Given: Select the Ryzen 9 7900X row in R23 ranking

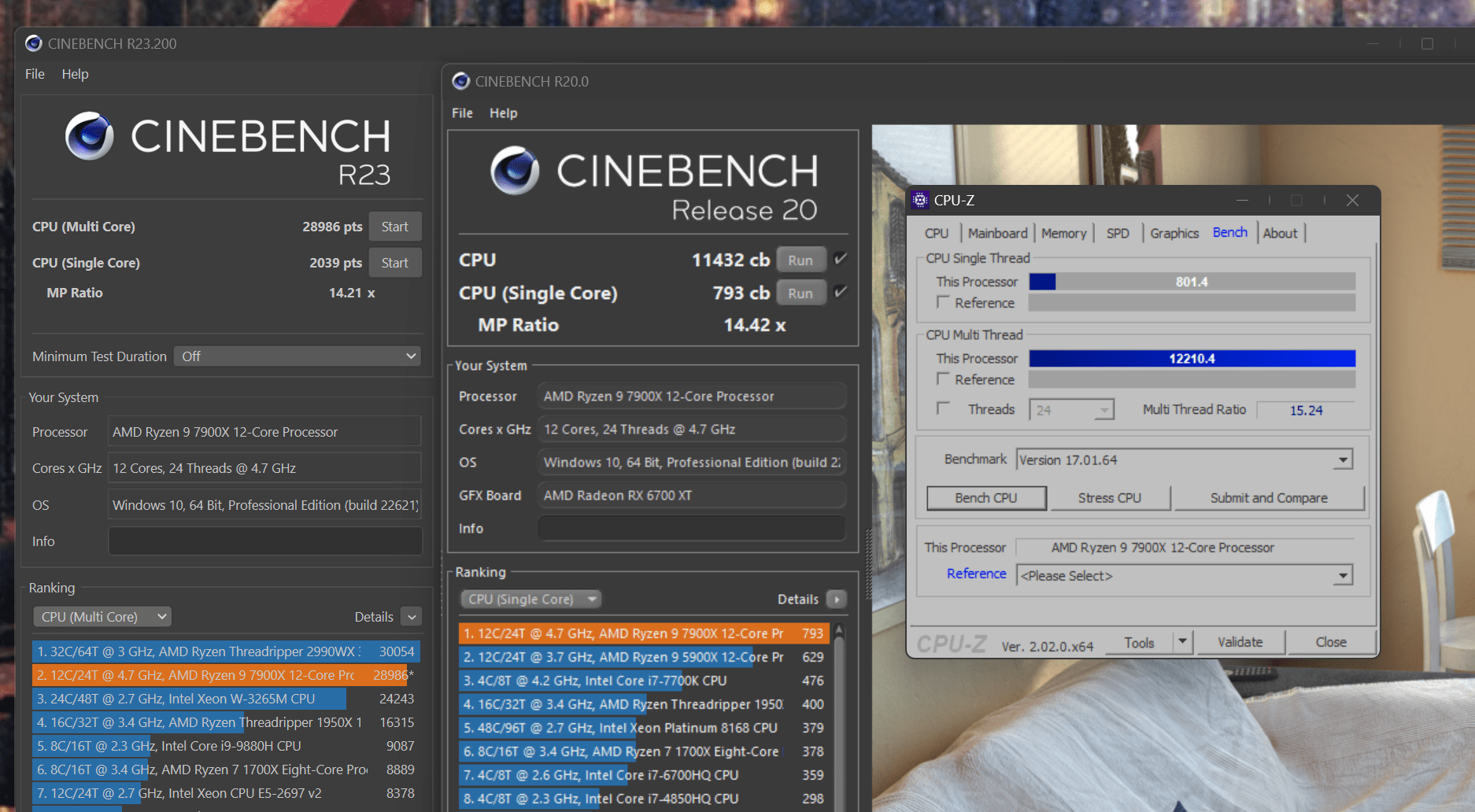Looking at the screenshot, I should 226,675.
